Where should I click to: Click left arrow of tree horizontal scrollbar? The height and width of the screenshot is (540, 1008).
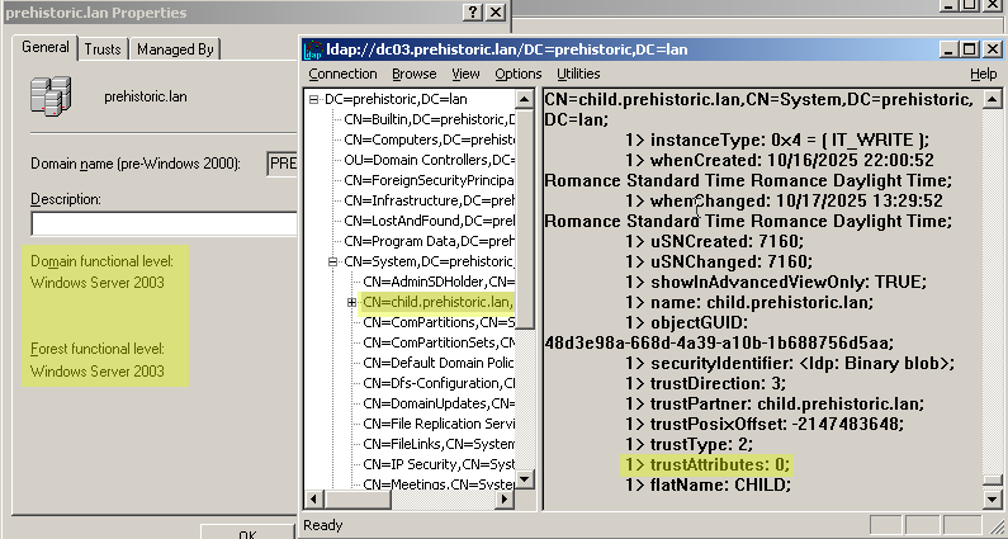[x=313, y=499]
